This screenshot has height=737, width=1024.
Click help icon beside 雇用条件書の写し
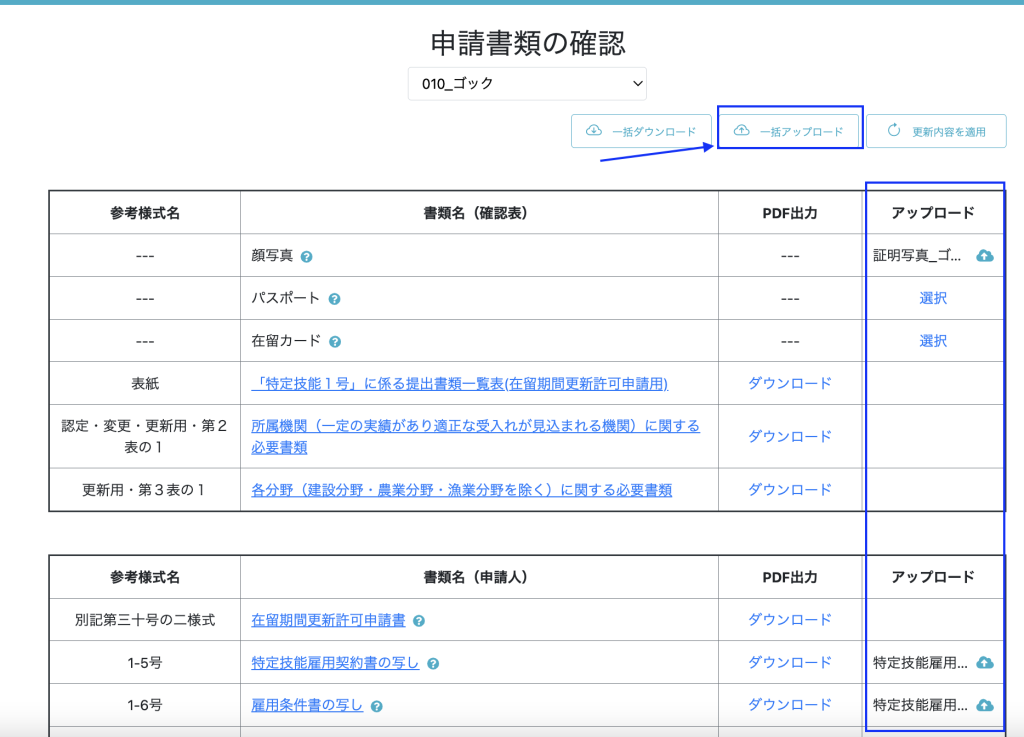[377, 706]
